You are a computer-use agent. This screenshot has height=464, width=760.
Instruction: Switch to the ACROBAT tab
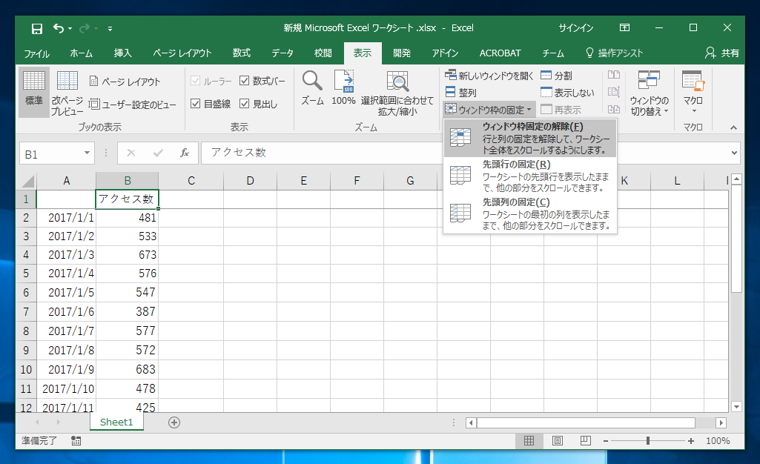500,53
